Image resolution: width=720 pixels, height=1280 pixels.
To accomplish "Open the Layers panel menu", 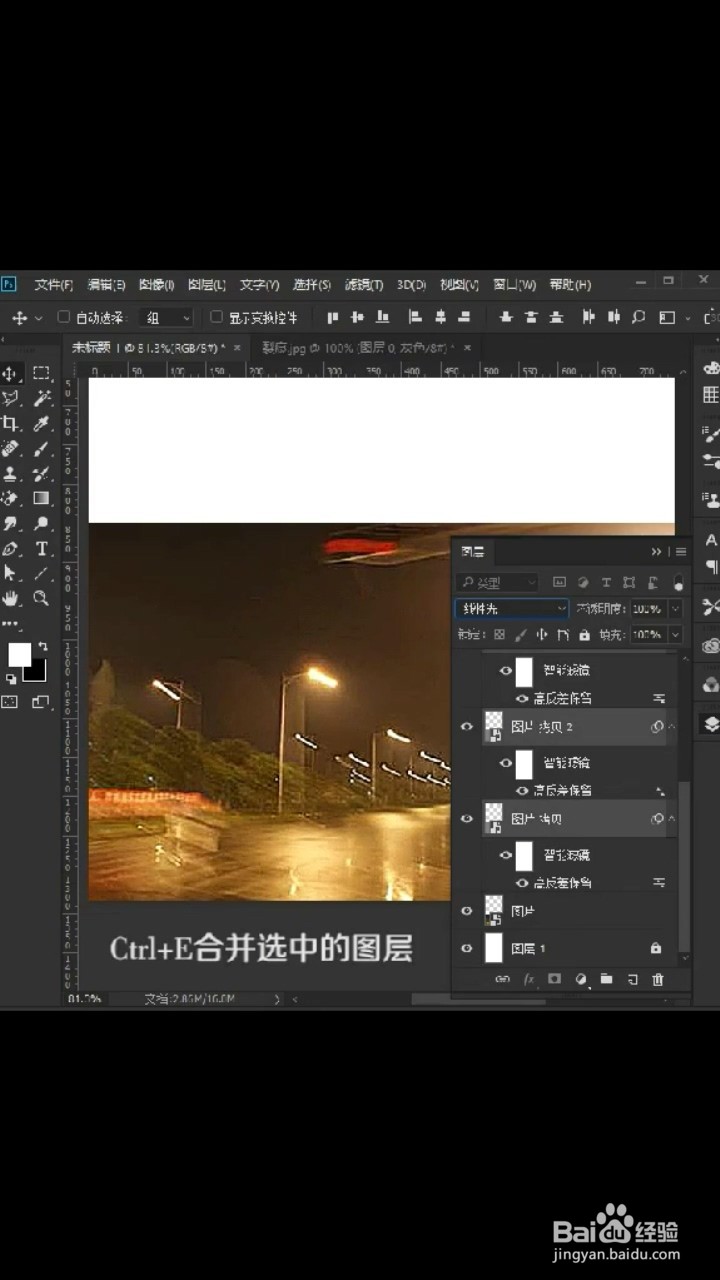I will click(681, 551).
